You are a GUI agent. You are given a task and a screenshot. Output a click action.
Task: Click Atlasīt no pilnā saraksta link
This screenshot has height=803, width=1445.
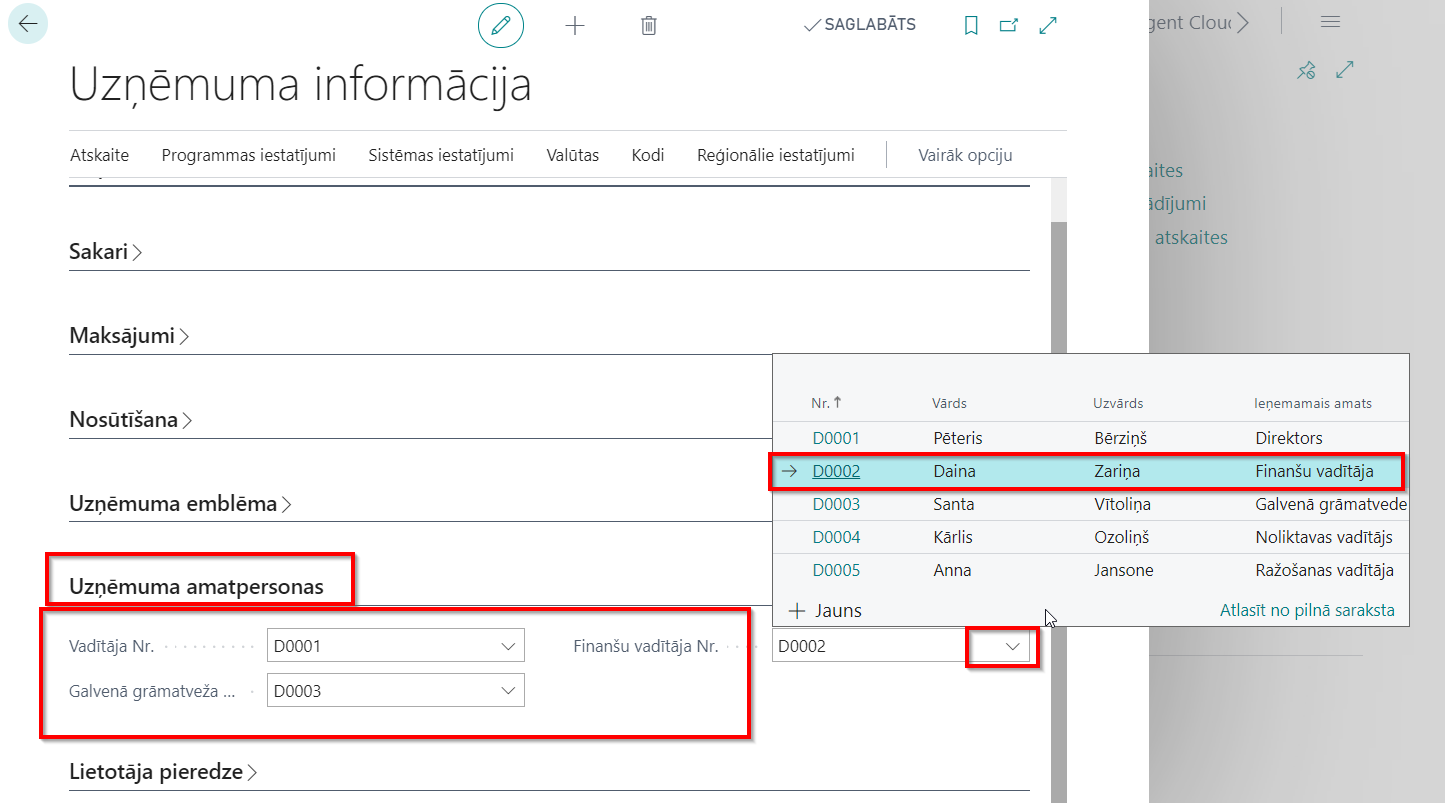[x=1307, y=610]
